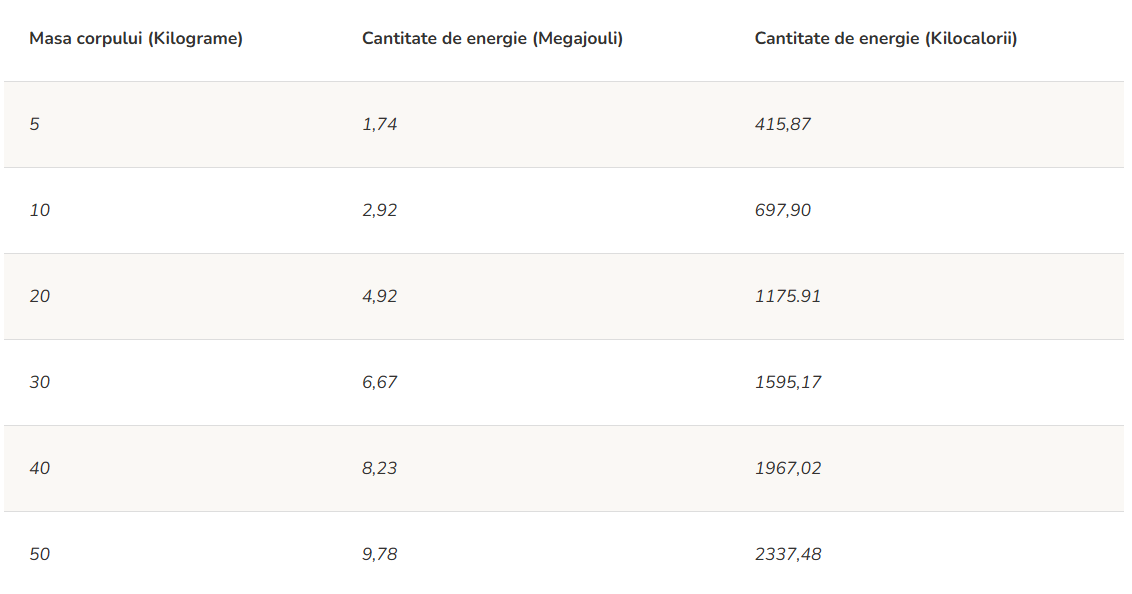The height and width of the screenshot is (594, 1132).
Task: Click the "Cantitate de energie (Kilocalorii)" header
Action: [885, 39]
